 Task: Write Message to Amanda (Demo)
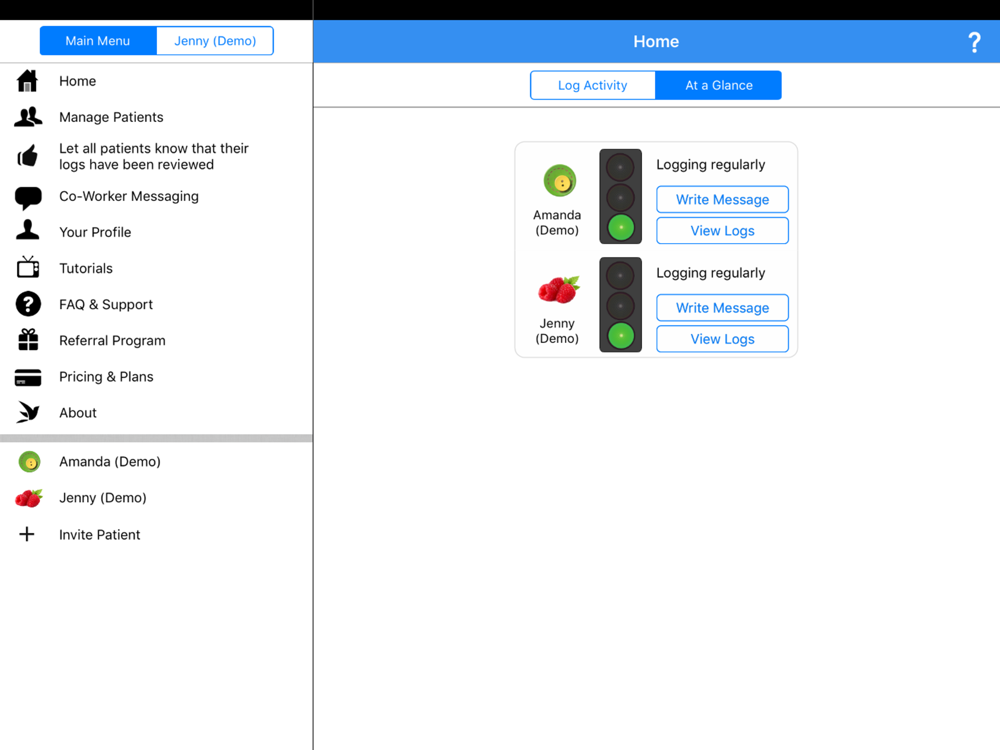coord(723,200)
